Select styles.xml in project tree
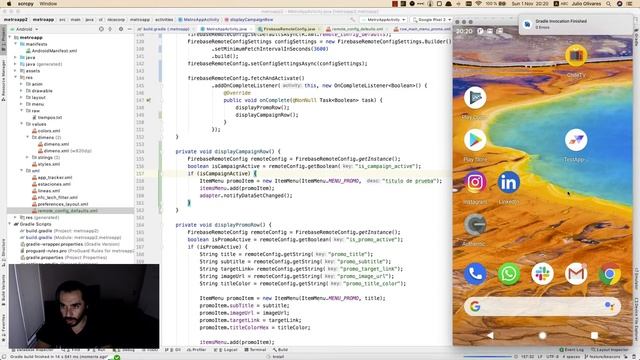 46,164
